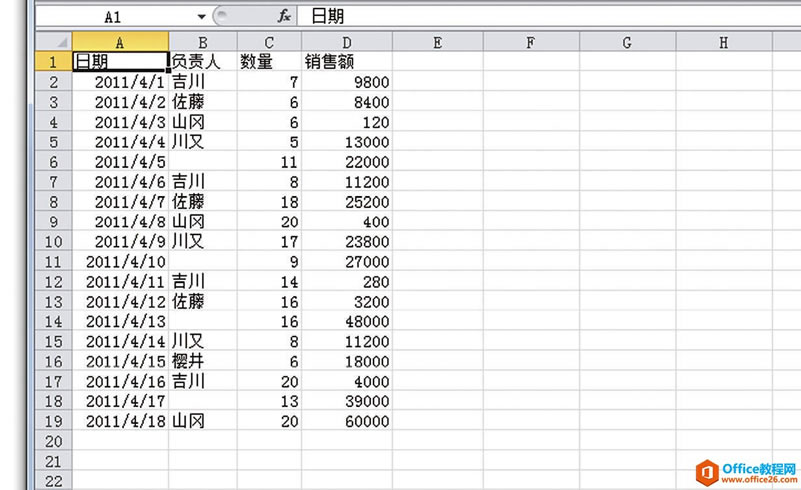The width and height of the screenshot is (801, 490).
Task: Select sales value 22000
Action: coord(347,162)
